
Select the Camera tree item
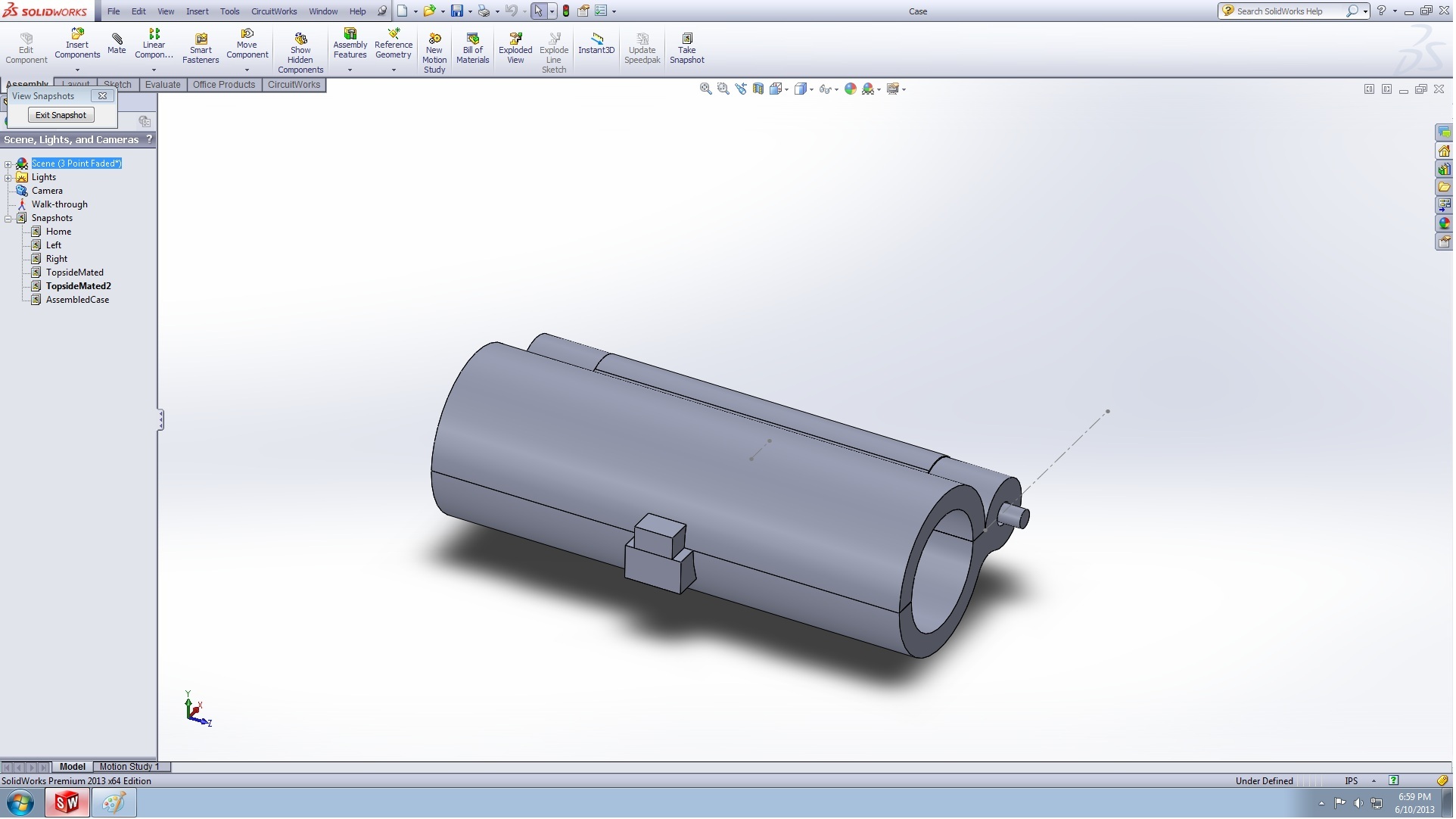[x=47, y=191]
